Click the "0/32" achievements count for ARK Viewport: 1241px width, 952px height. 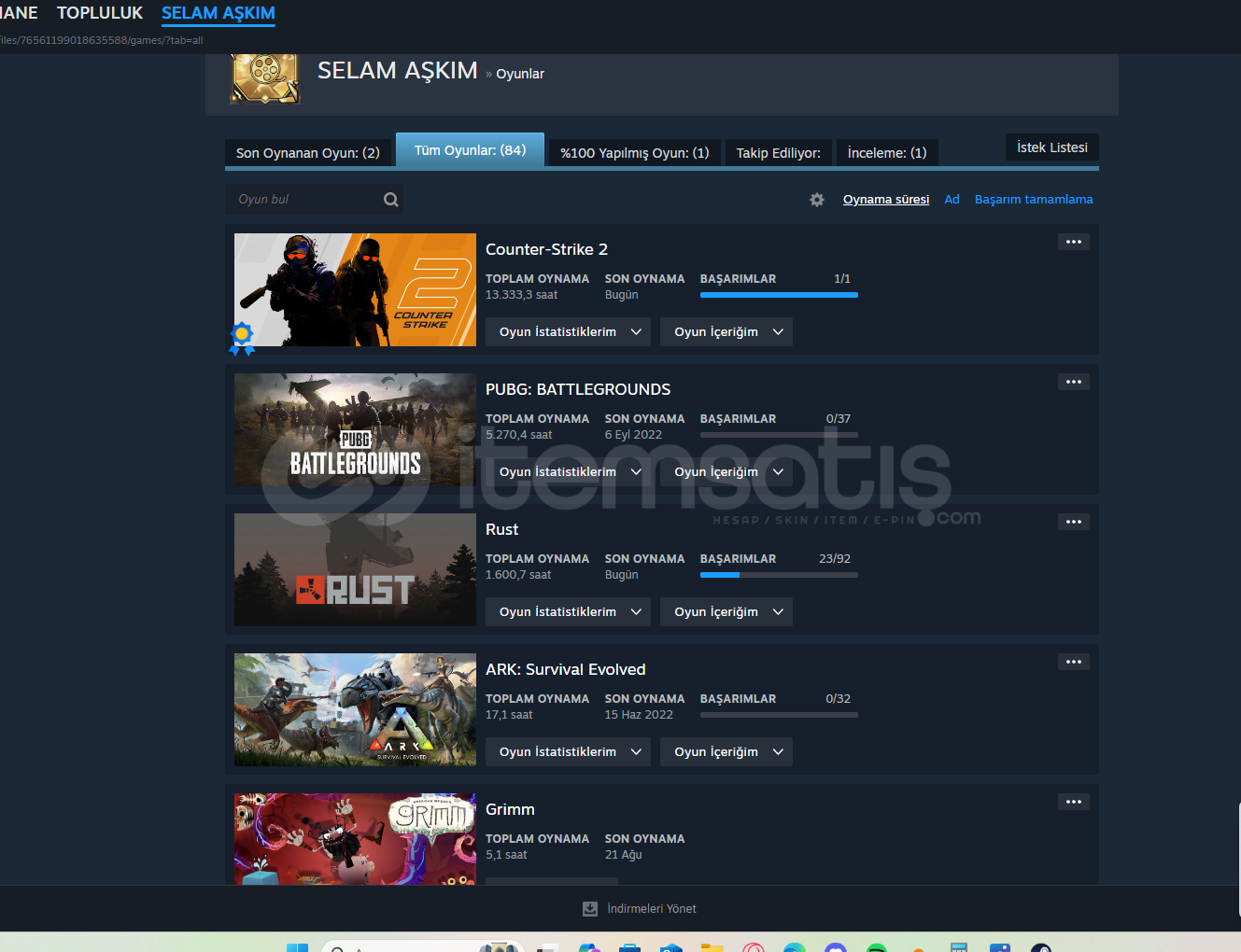pos(839,699)
